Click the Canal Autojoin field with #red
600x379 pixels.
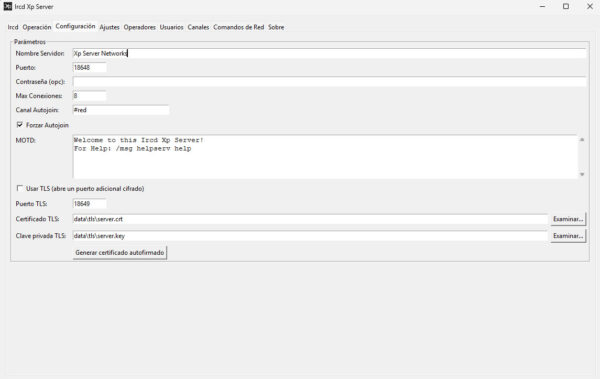pyautogui.click(x=121, y=110)
